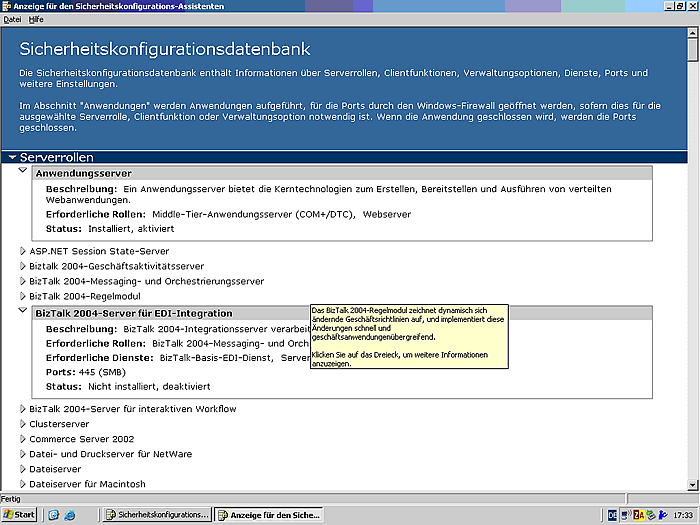Select Commerce Server 2002 label

tap(82, 439)
